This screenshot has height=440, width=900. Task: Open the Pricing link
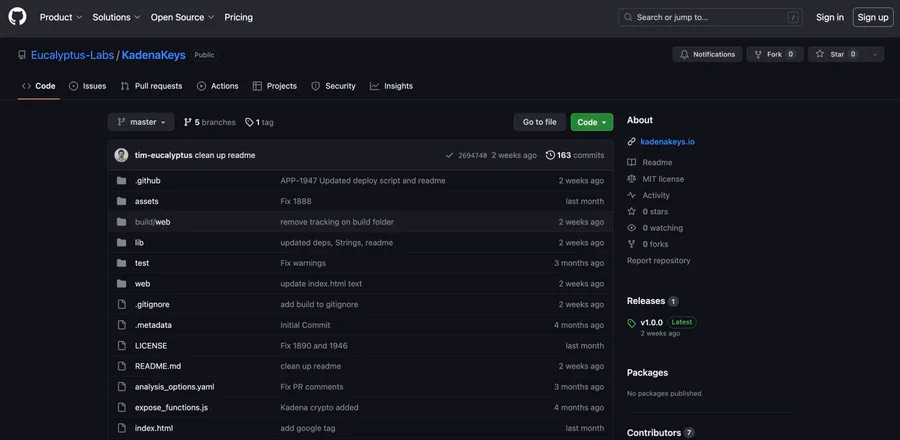pos(238,17)
